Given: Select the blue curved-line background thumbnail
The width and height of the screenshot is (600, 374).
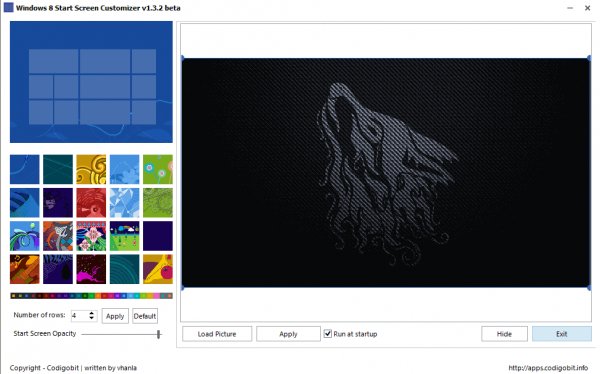Looking at the screenshot, I should click(x=24, y=169).
